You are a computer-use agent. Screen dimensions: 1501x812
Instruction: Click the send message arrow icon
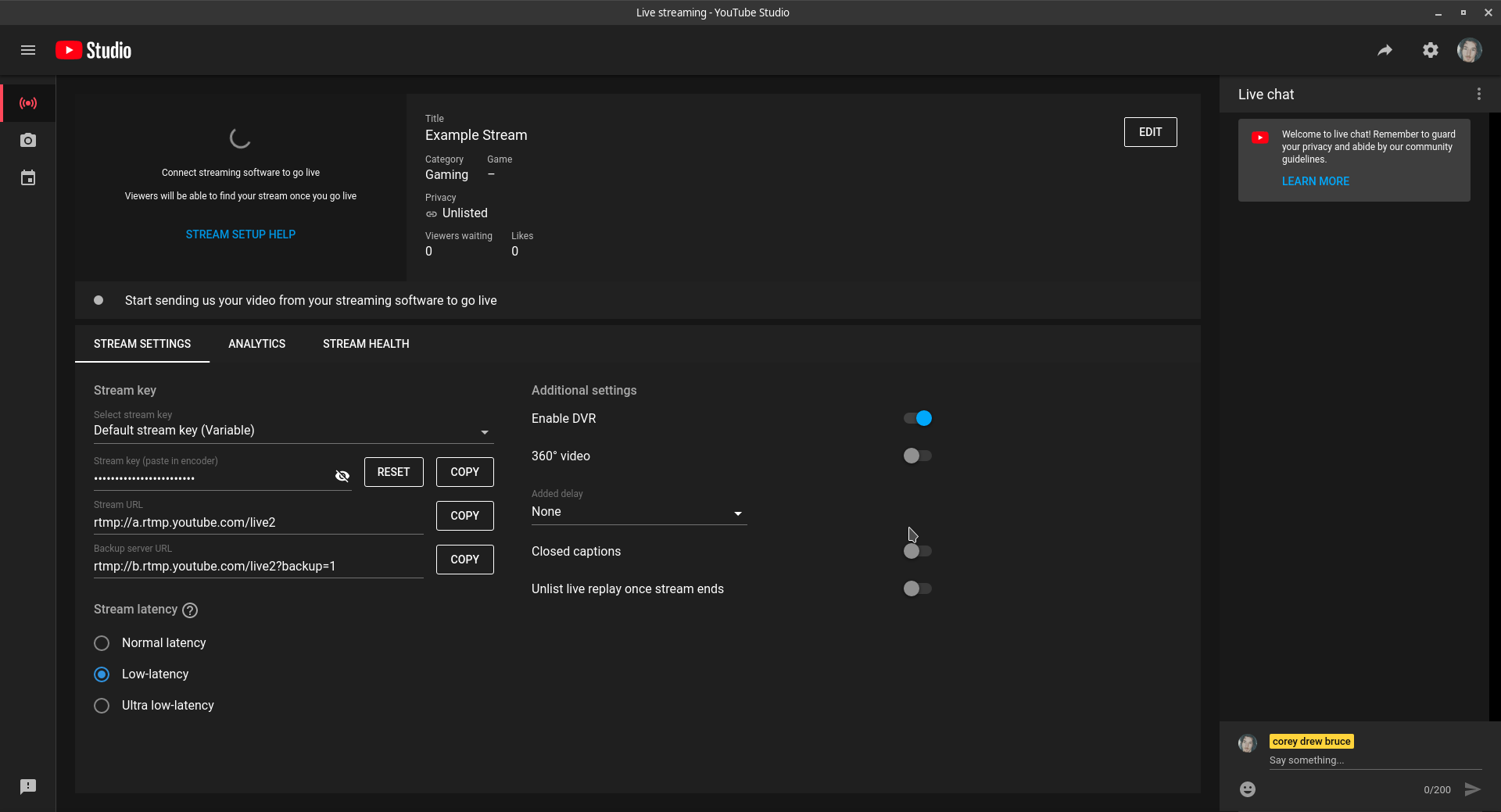1472,789
